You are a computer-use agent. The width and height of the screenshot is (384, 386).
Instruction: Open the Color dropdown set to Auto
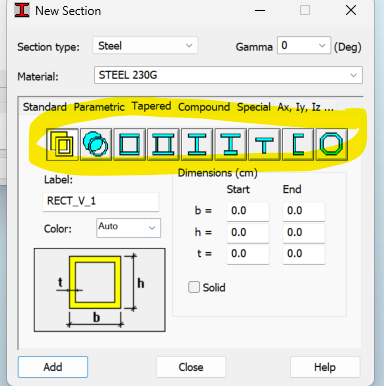click(x=129, y=228)
